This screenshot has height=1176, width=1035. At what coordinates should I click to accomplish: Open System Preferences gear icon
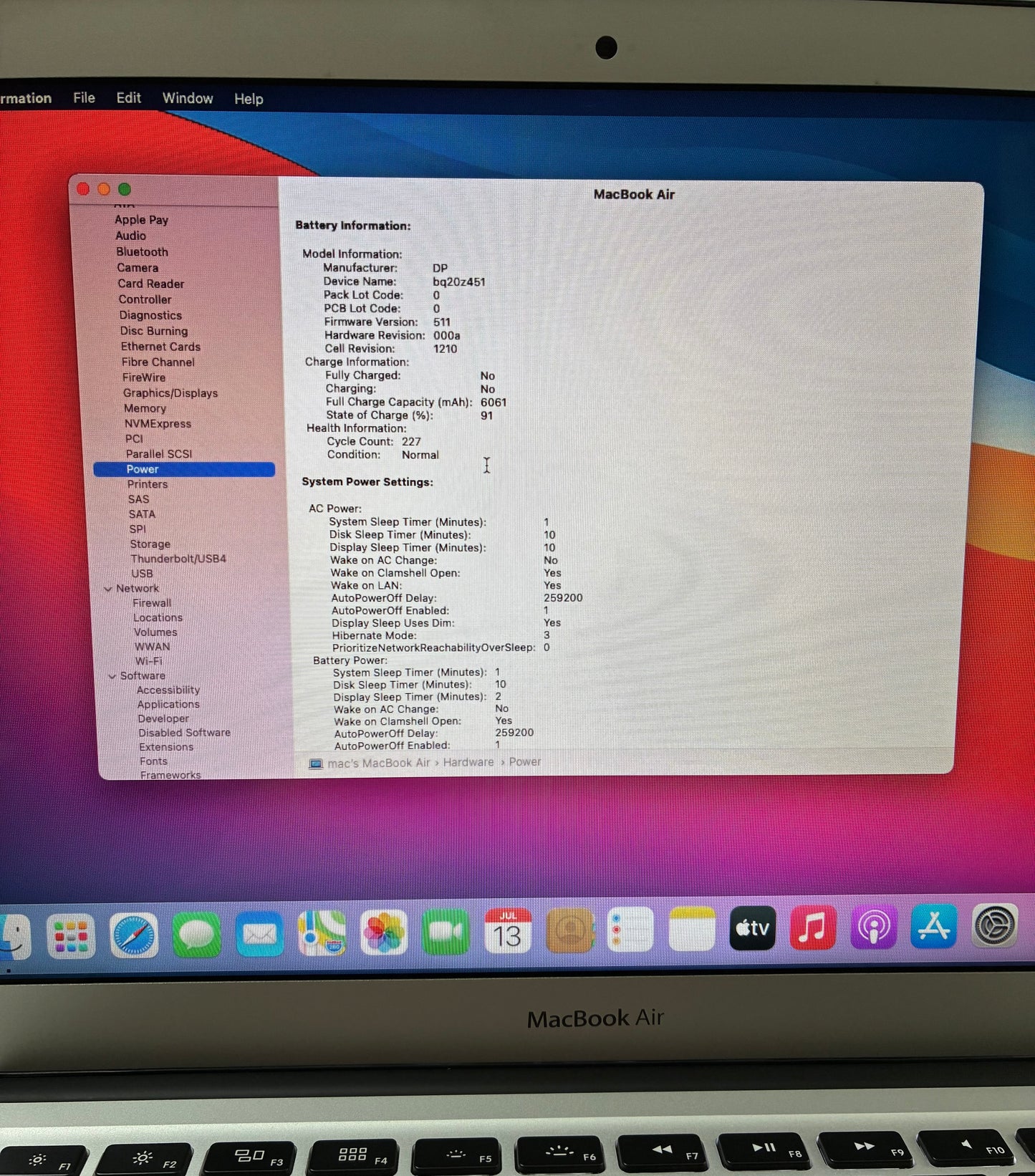tap(995, 925)
